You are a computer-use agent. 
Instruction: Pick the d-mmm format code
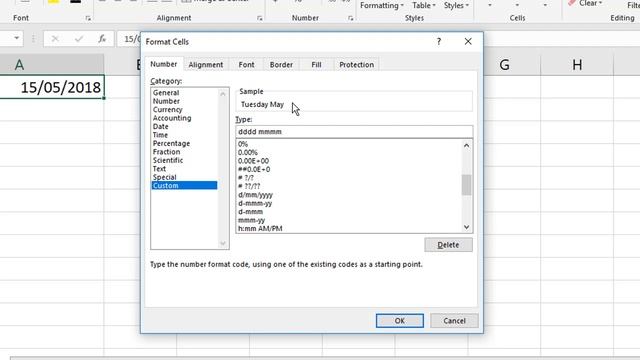coord(250,211)
